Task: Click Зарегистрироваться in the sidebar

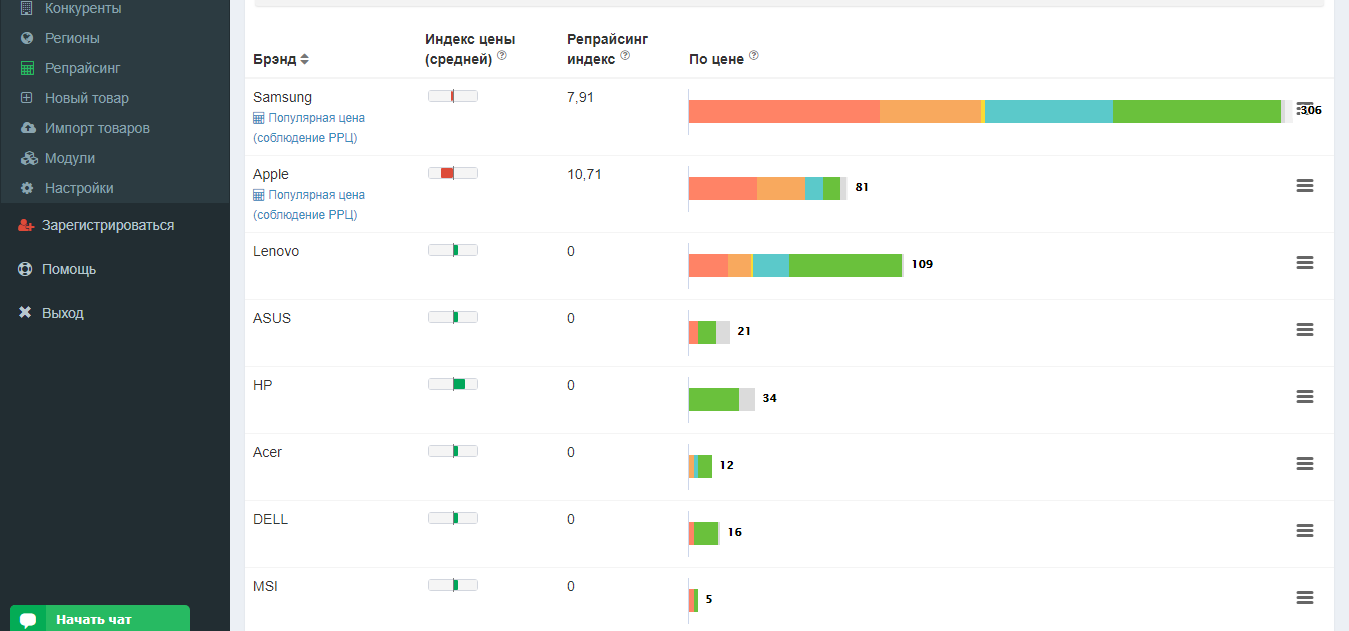Action: [108, 225]
